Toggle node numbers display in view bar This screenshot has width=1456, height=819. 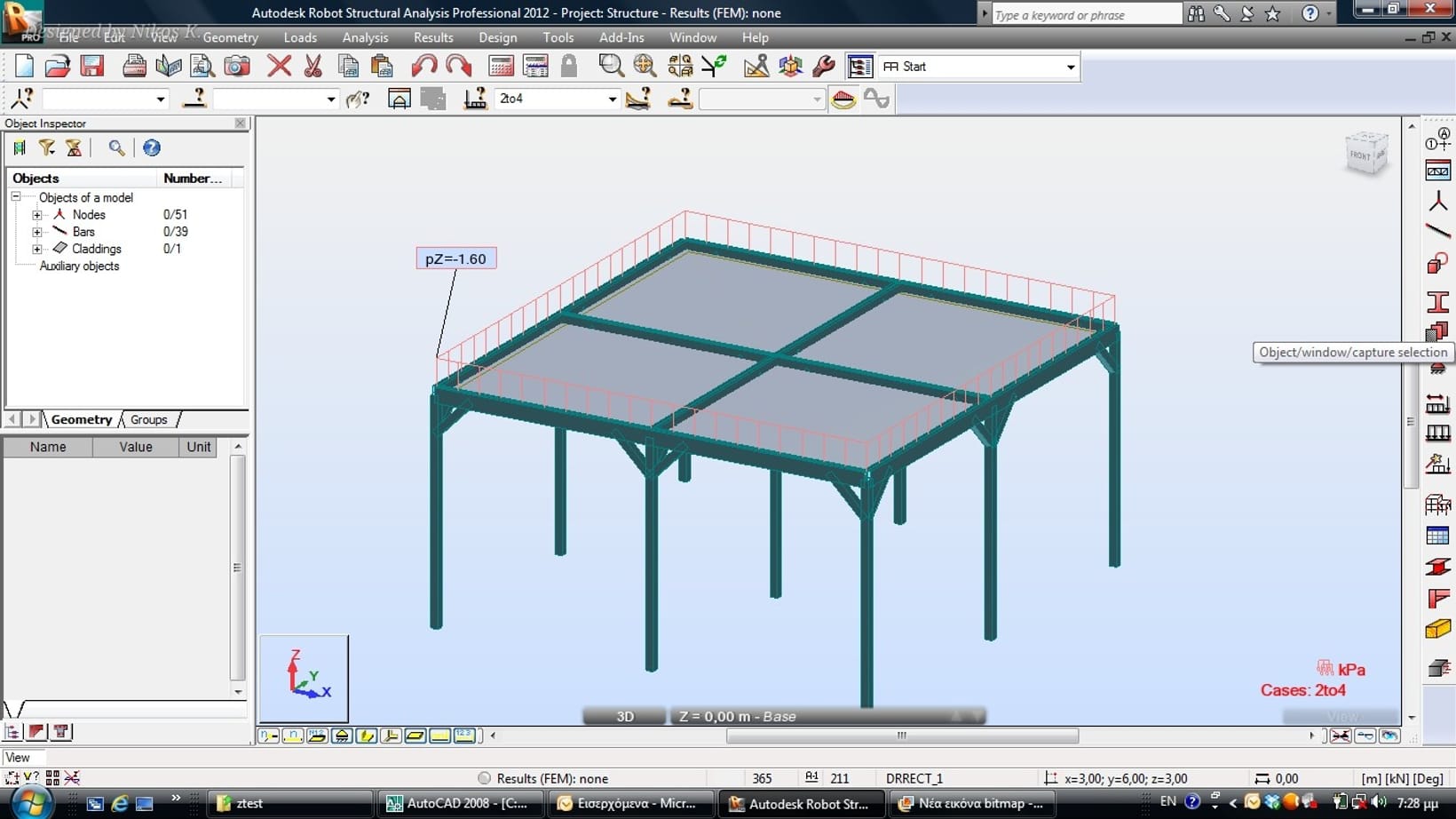(269, 736)
